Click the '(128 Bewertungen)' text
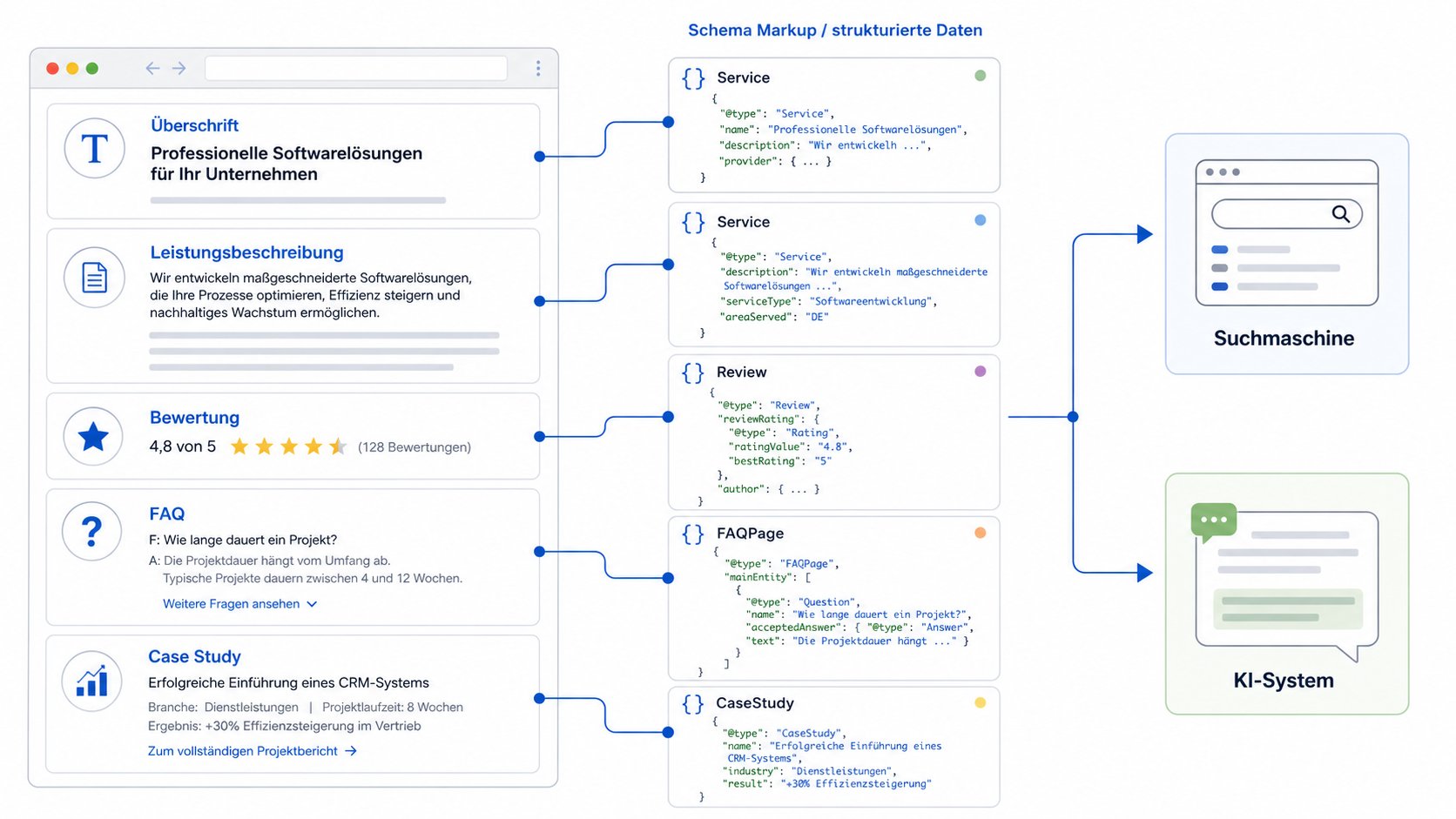Screen dimensions: 1456x819 pyautogui.click(x=415, y=447)
